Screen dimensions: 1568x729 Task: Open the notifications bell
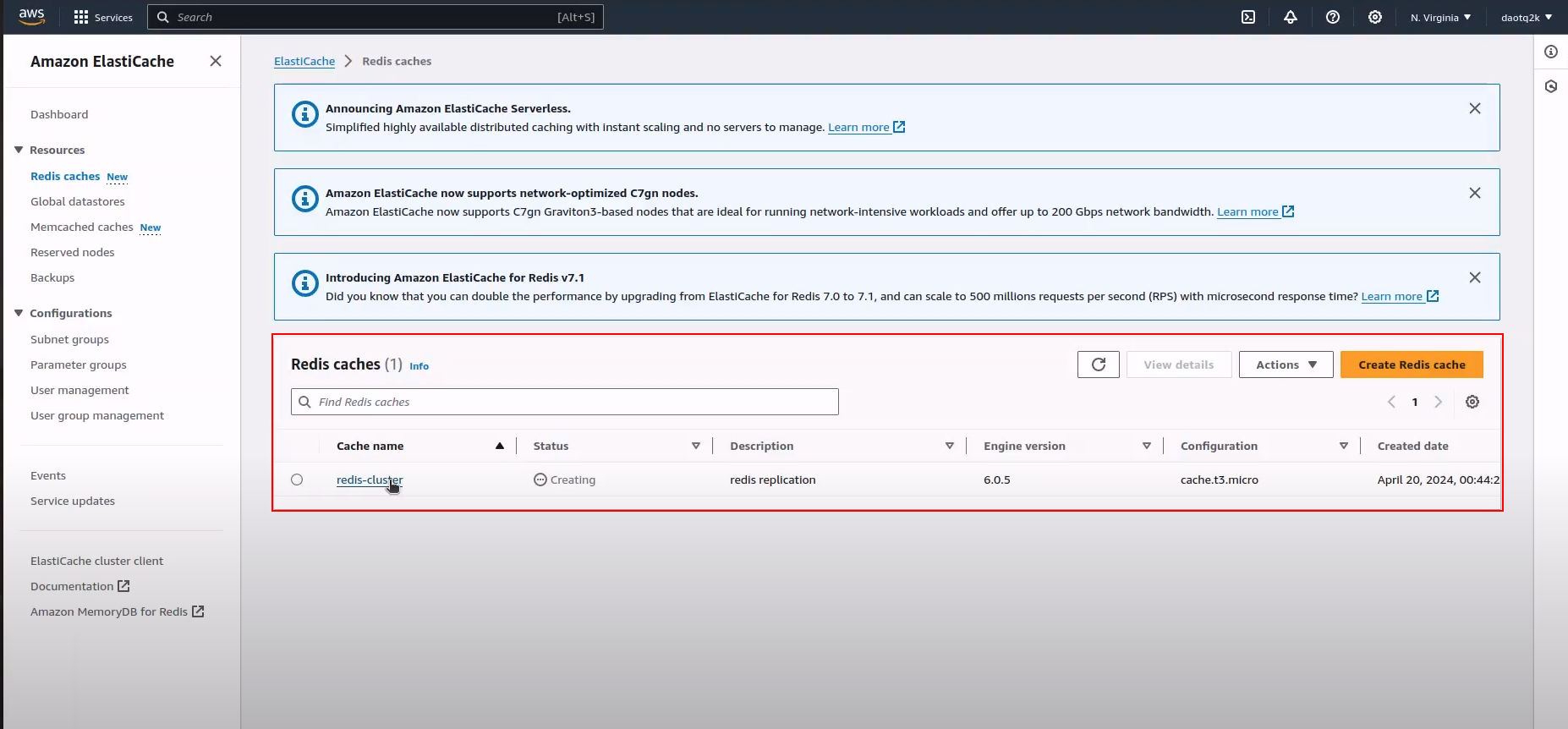click(1291, 17)
